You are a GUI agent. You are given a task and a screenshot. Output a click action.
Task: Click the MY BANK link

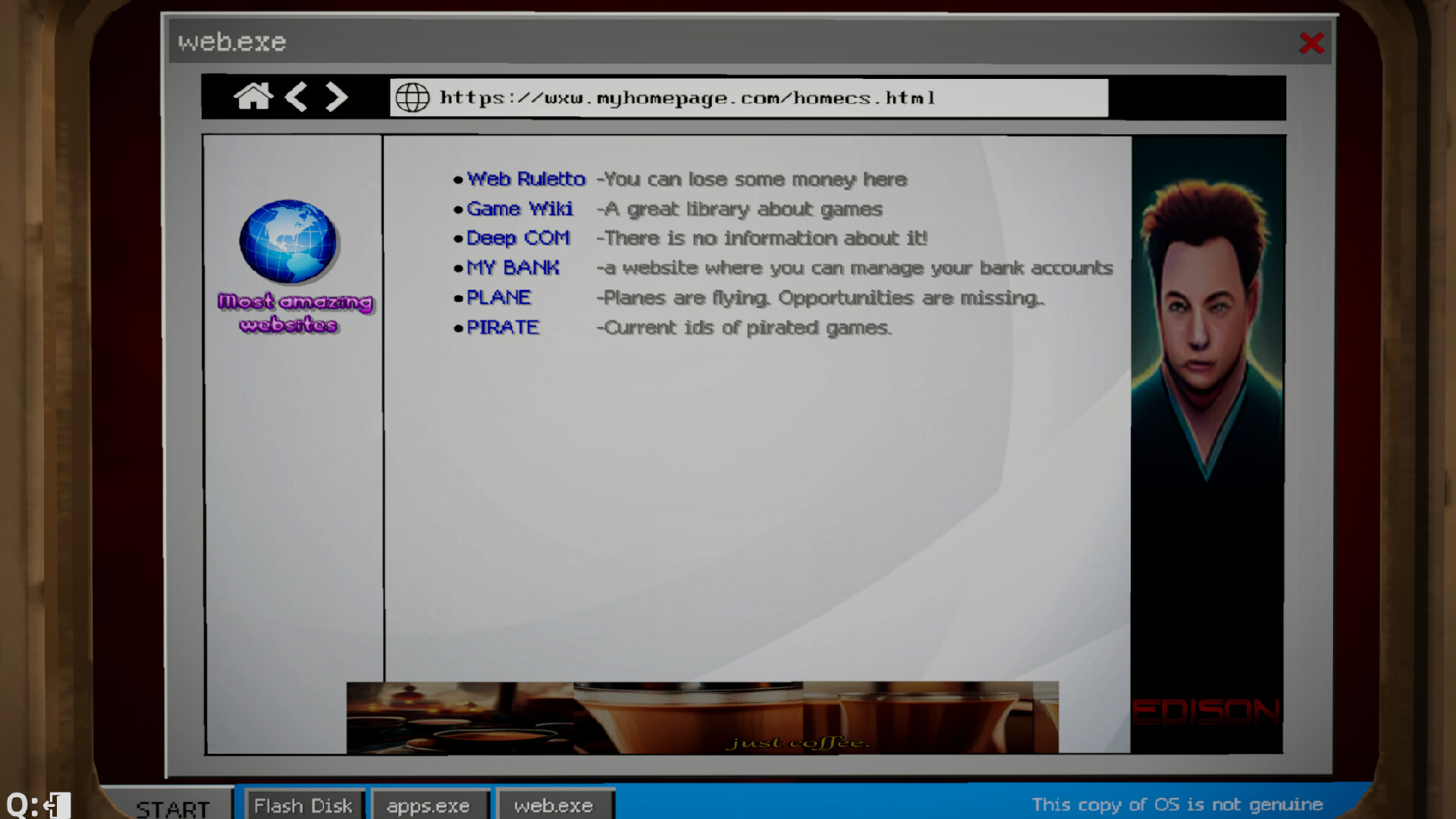512,267
